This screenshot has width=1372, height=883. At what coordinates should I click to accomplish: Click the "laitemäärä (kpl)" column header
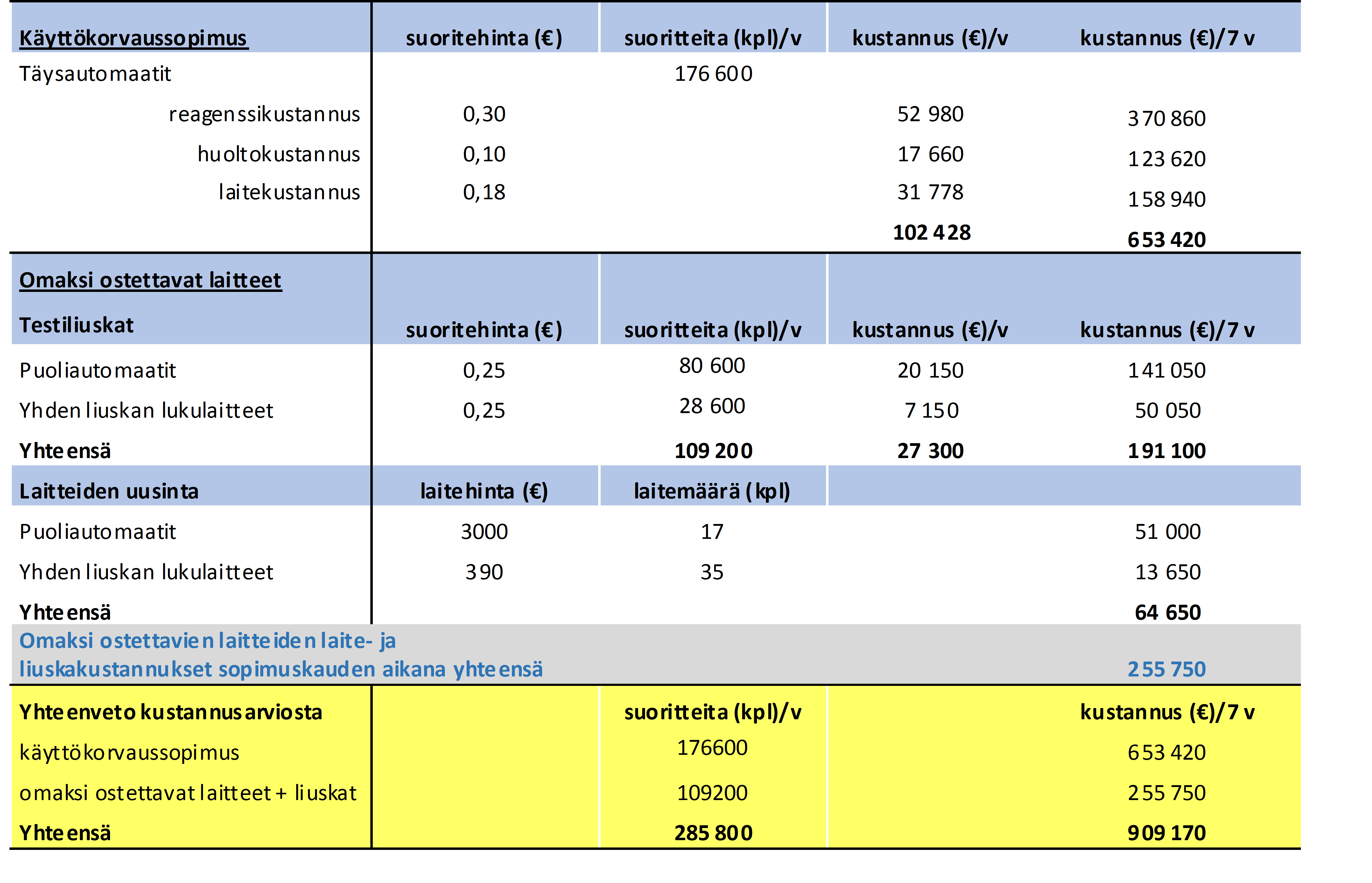712,491
